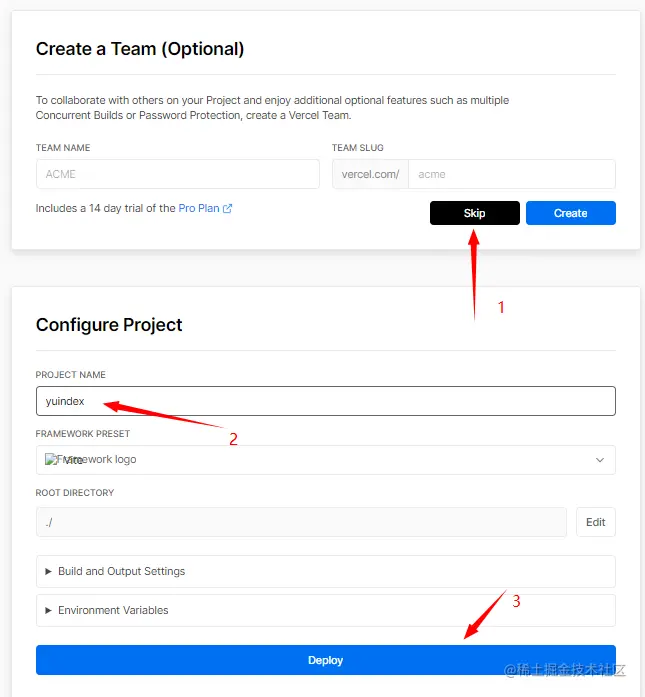Click the broken Framework logo image
The height and width of the screenshot is (697, 645).
(51, 460)
